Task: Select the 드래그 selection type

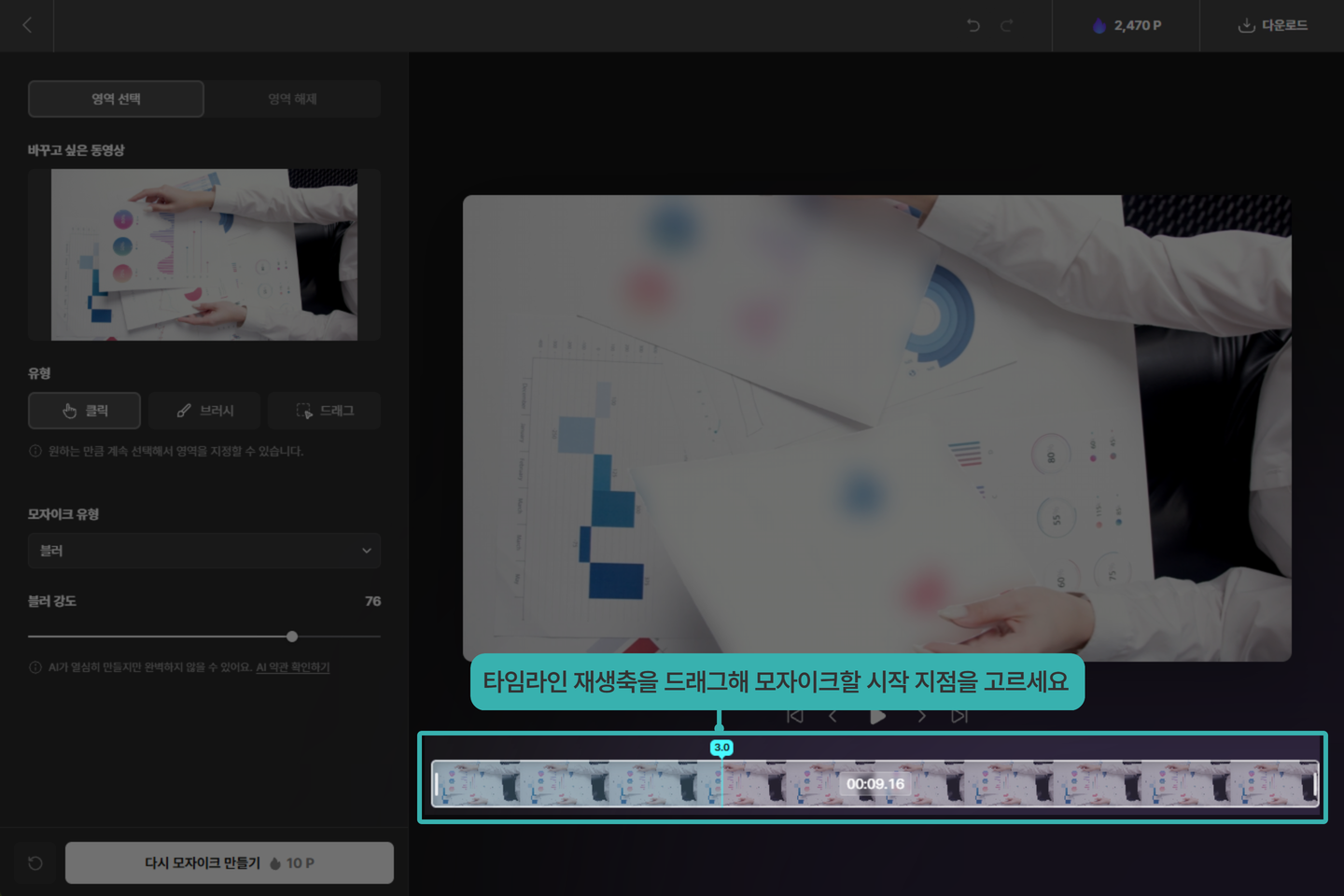Action: [x=324, y=411]
